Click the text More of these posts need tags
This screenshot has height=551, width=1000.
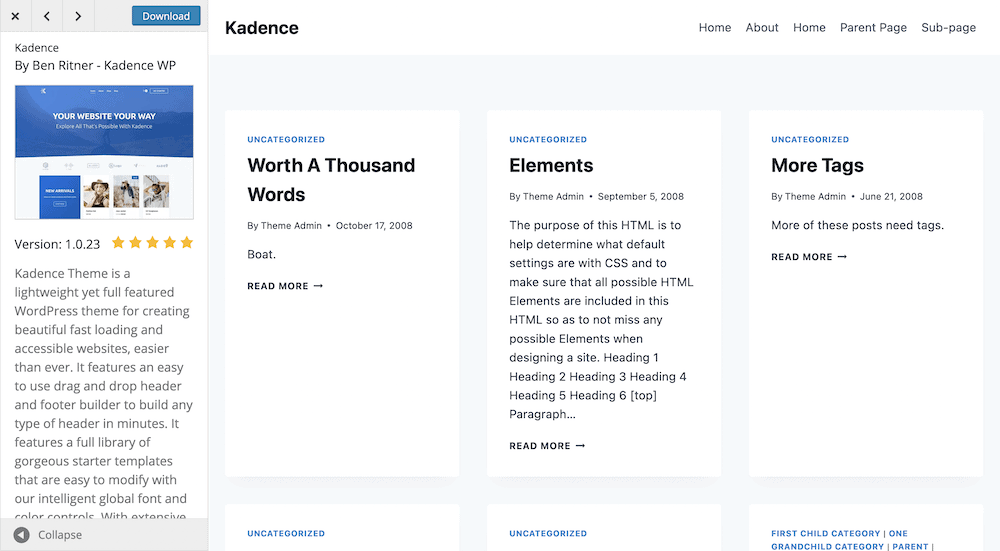(x=857, y=225)
